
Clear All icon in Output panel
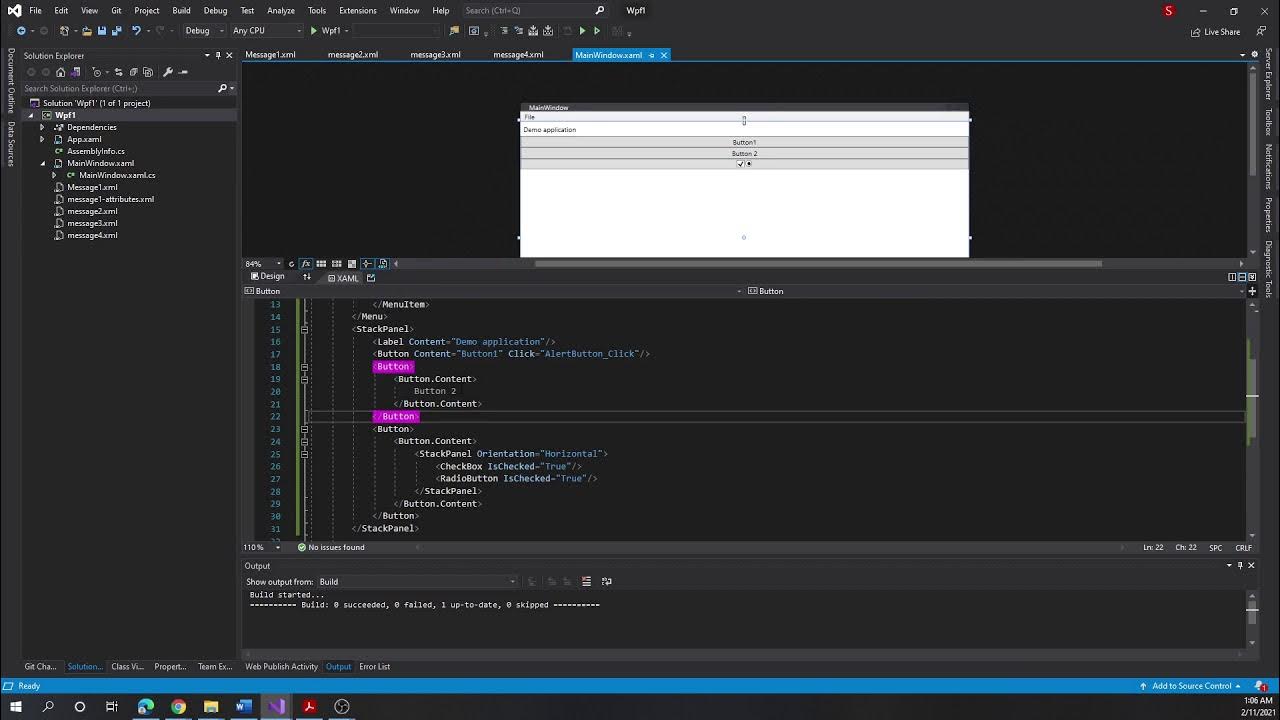click(586, 581)
